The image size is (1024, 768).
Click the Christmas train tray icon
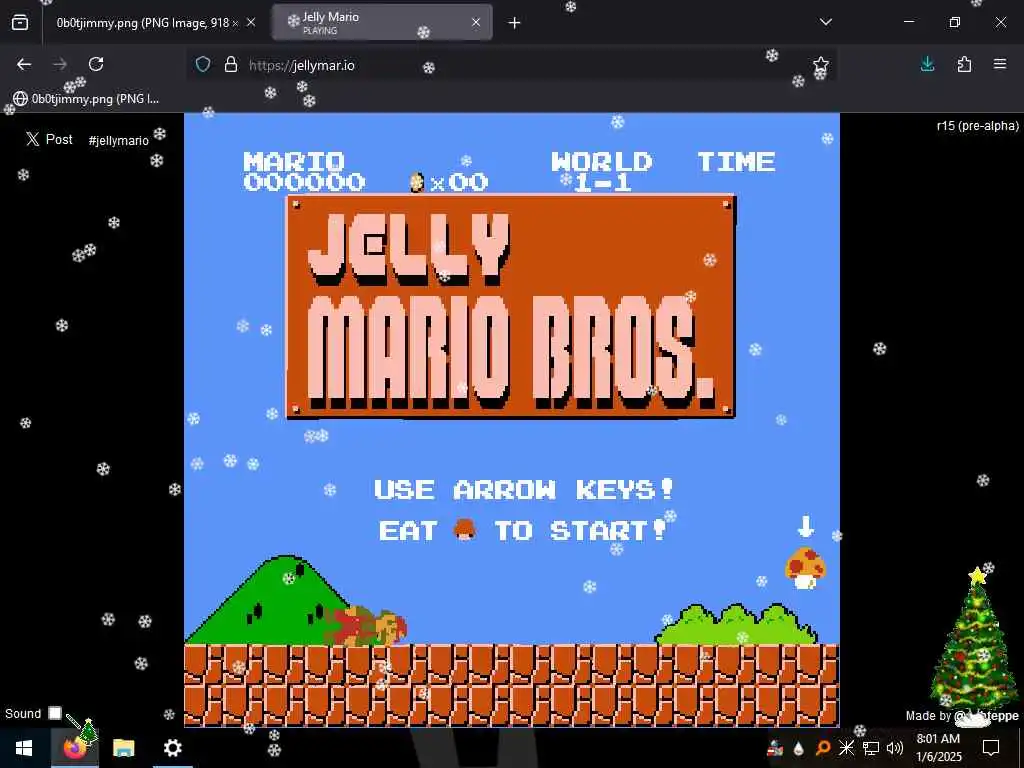775,748
